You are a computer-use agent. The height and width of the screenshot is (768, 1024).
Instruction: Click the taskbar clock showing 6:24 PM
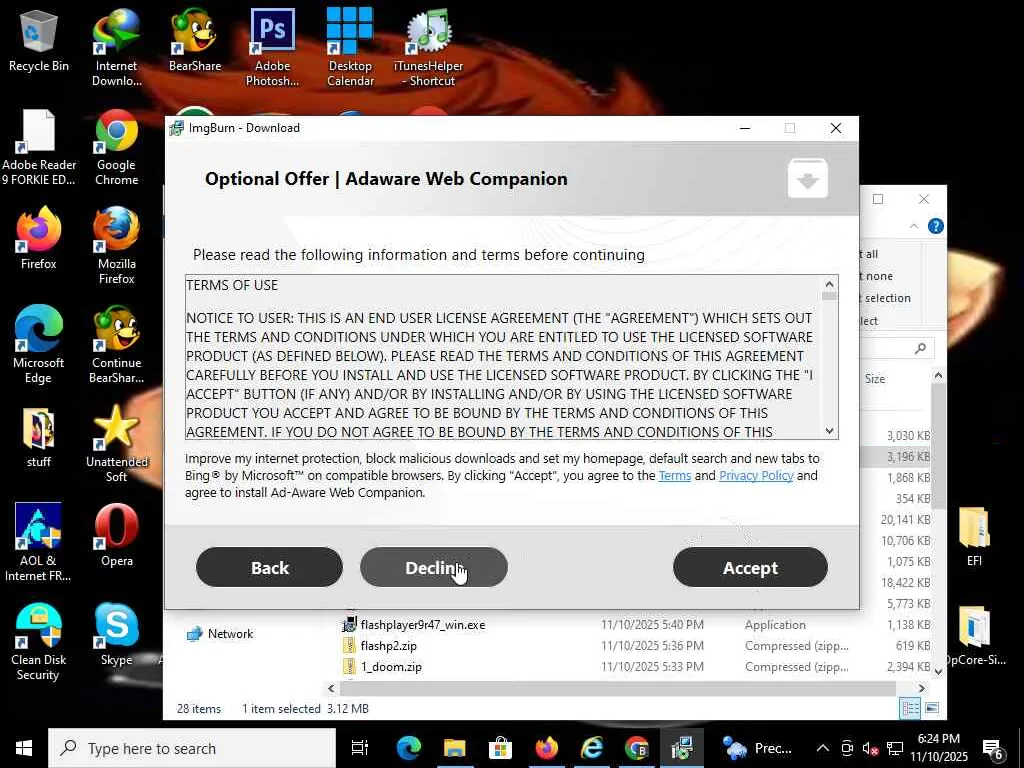(939, 748)
